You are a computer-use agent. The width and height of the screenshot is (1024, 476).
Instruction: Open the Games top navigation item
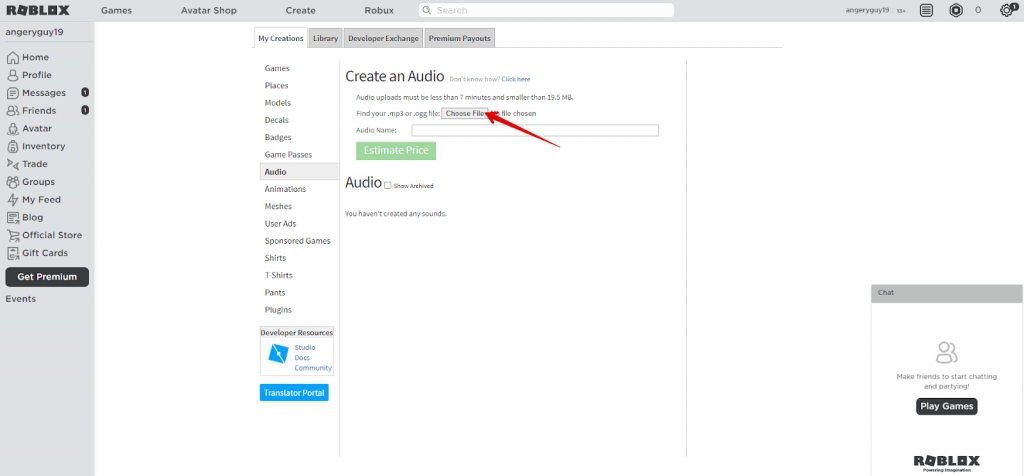coord(116,10)
